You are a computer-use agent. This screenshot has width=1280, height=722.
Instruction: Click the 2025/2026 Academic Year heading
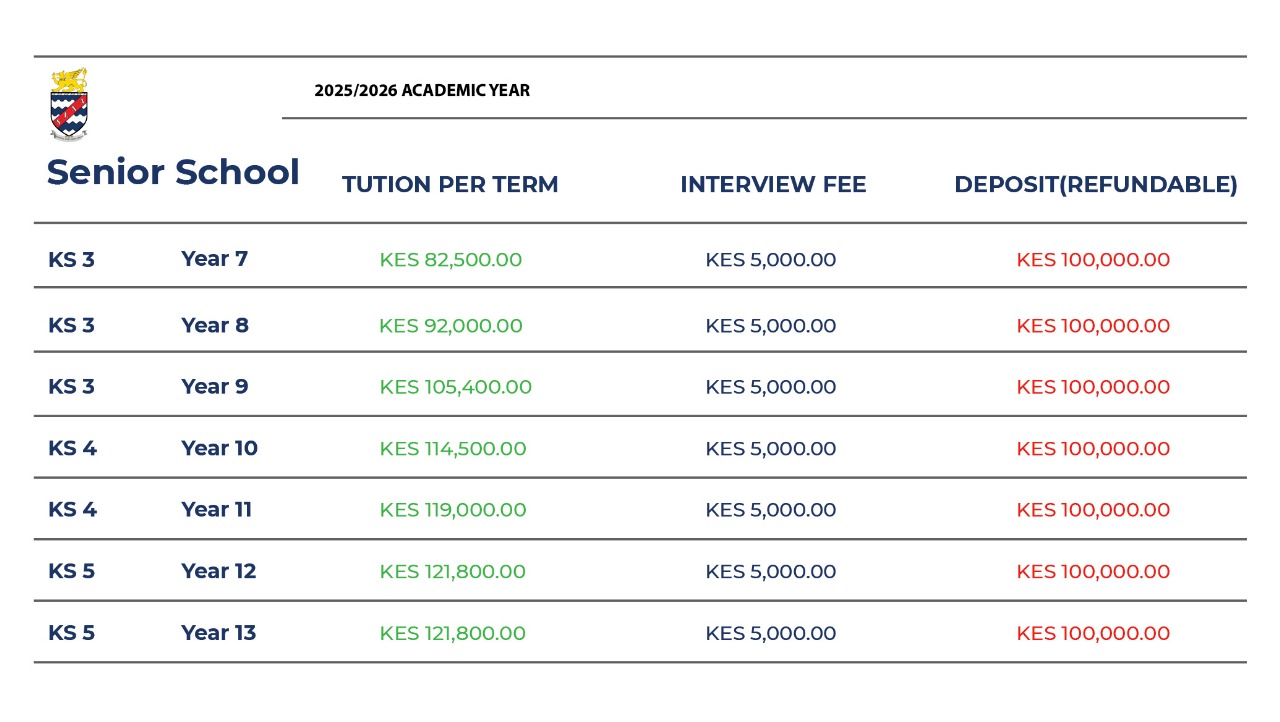tap(422, 91)
